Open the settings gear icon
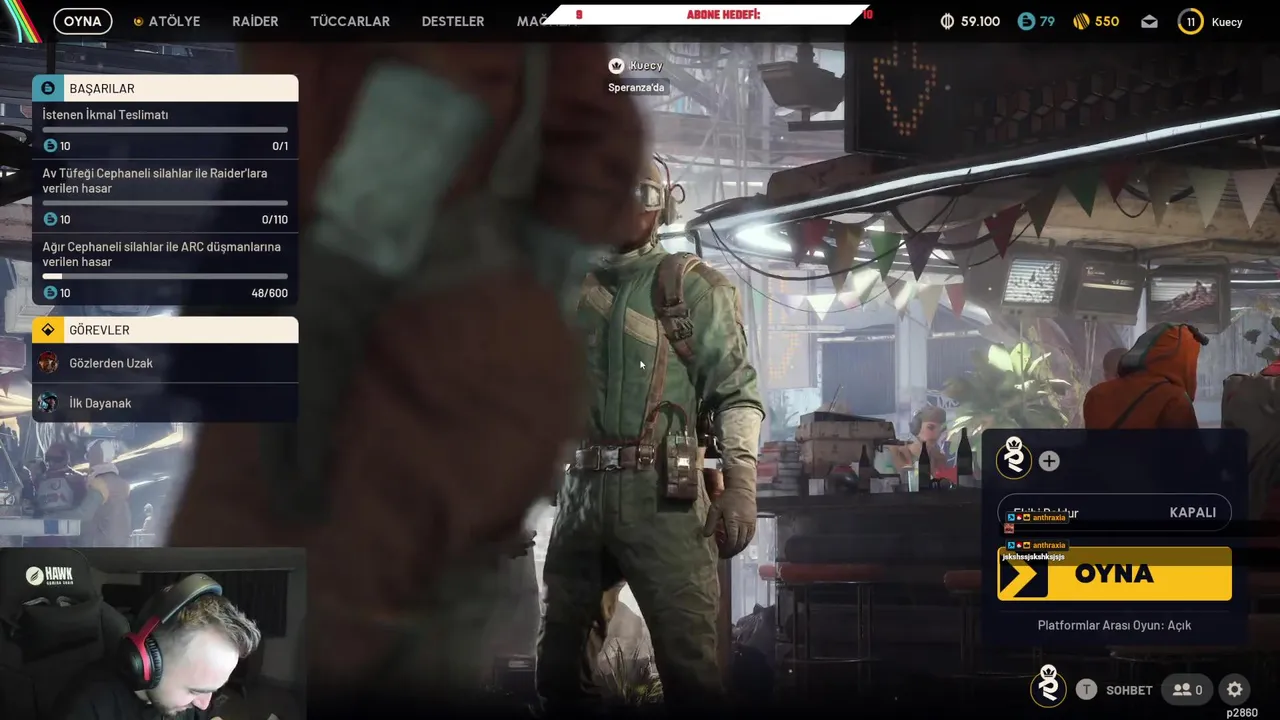1280x720 pixels. click(1235, 689)
